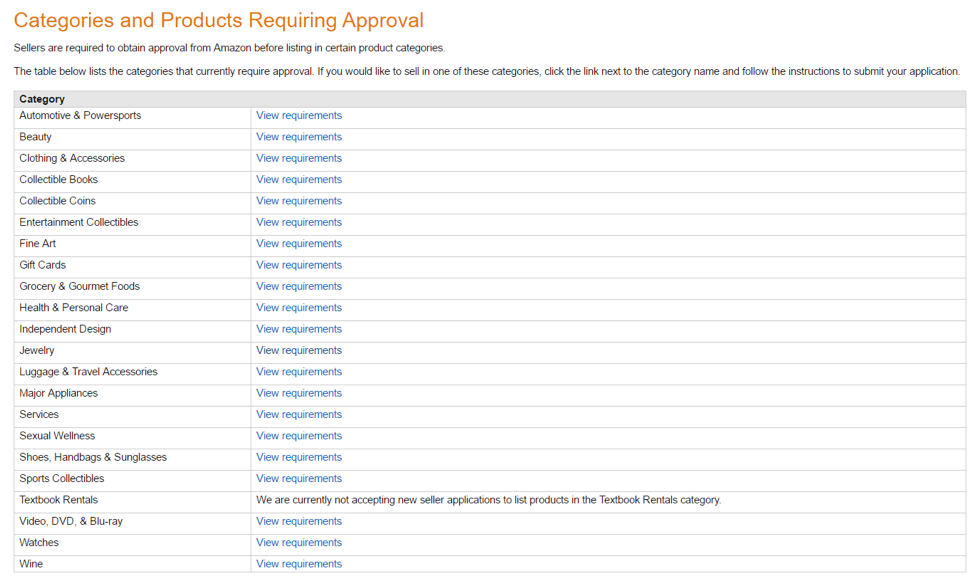View Sexual Wellness category requirements

[x=298, y=435]
